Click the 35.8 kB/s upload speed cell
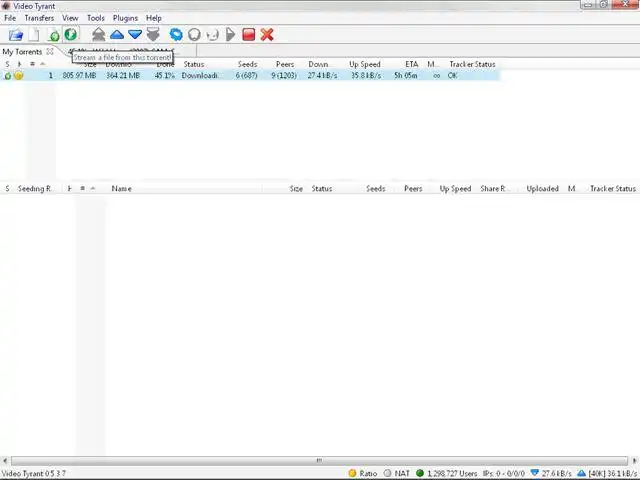 (366, 76)
